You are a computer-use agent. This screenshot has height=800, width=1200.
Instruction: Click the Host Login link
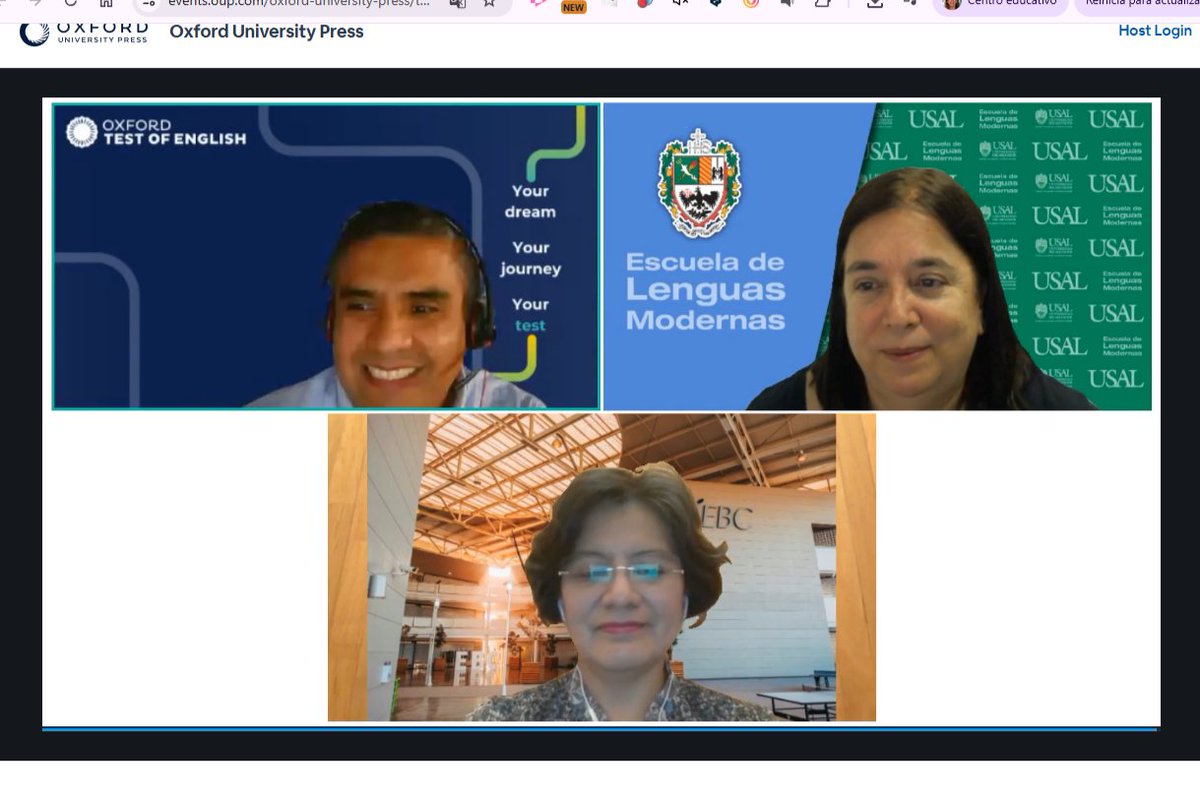point(1154,31)
